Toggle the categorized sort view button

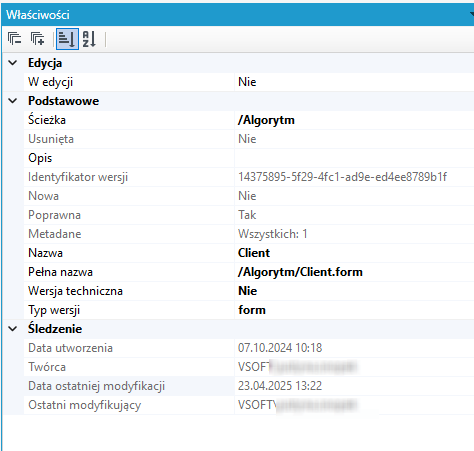[x=67, y=39]
